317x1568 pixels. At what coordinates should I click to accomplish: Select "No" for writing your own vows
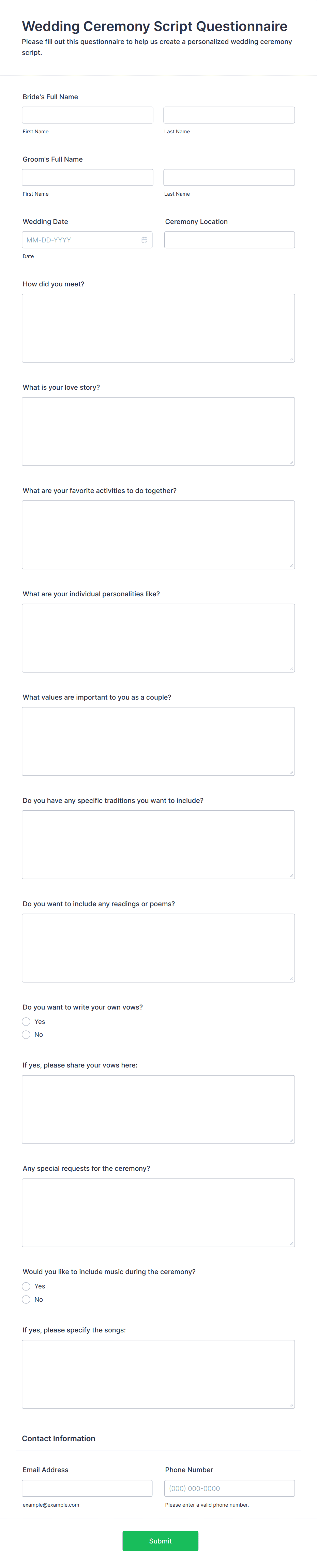[26, 1034]
